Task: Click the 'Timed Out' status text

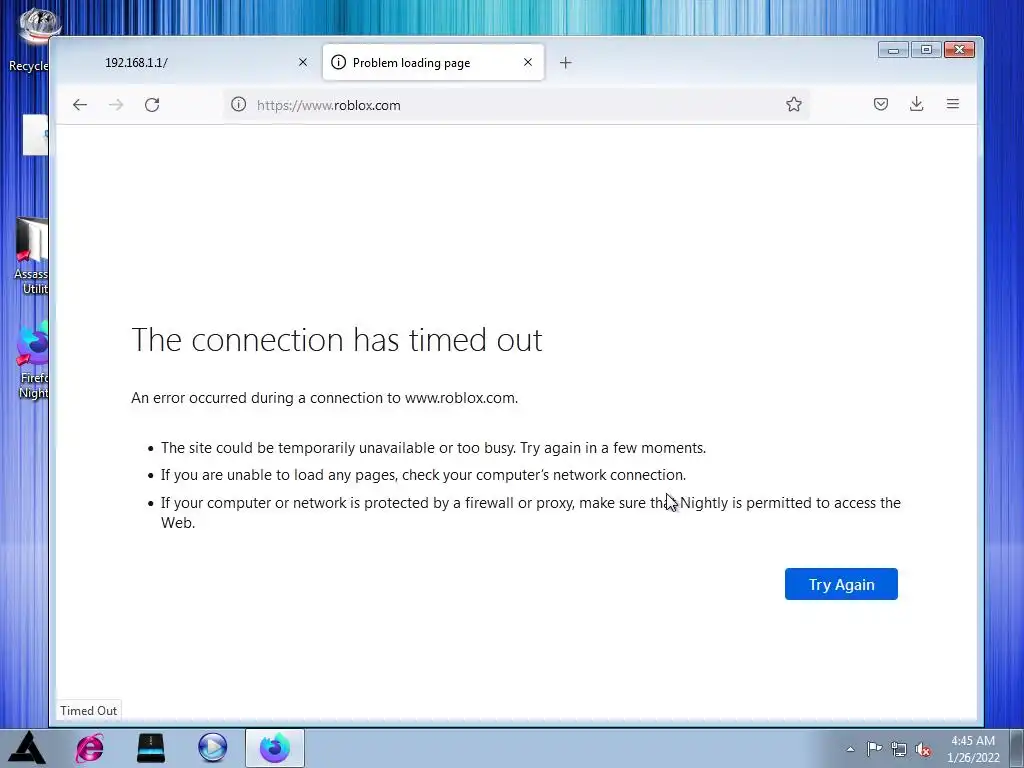Action: 88,711
